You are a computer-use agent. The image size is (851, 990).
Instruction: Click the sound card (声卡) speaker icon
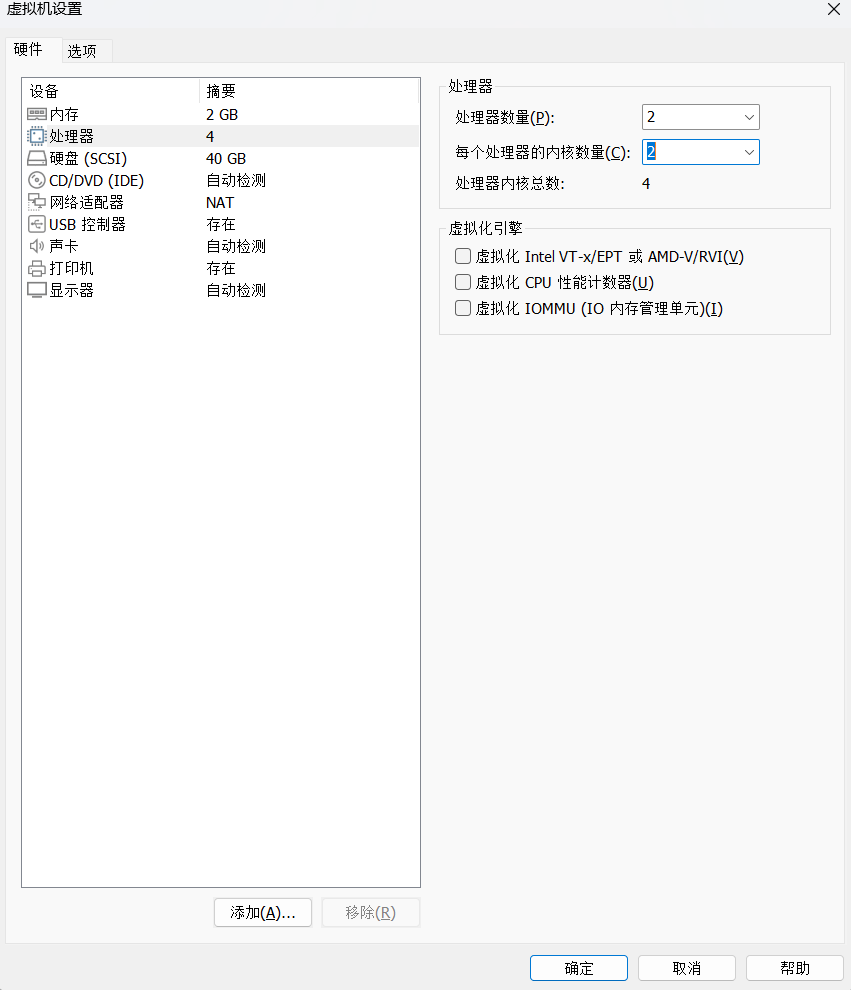click(x=37, y=246)
